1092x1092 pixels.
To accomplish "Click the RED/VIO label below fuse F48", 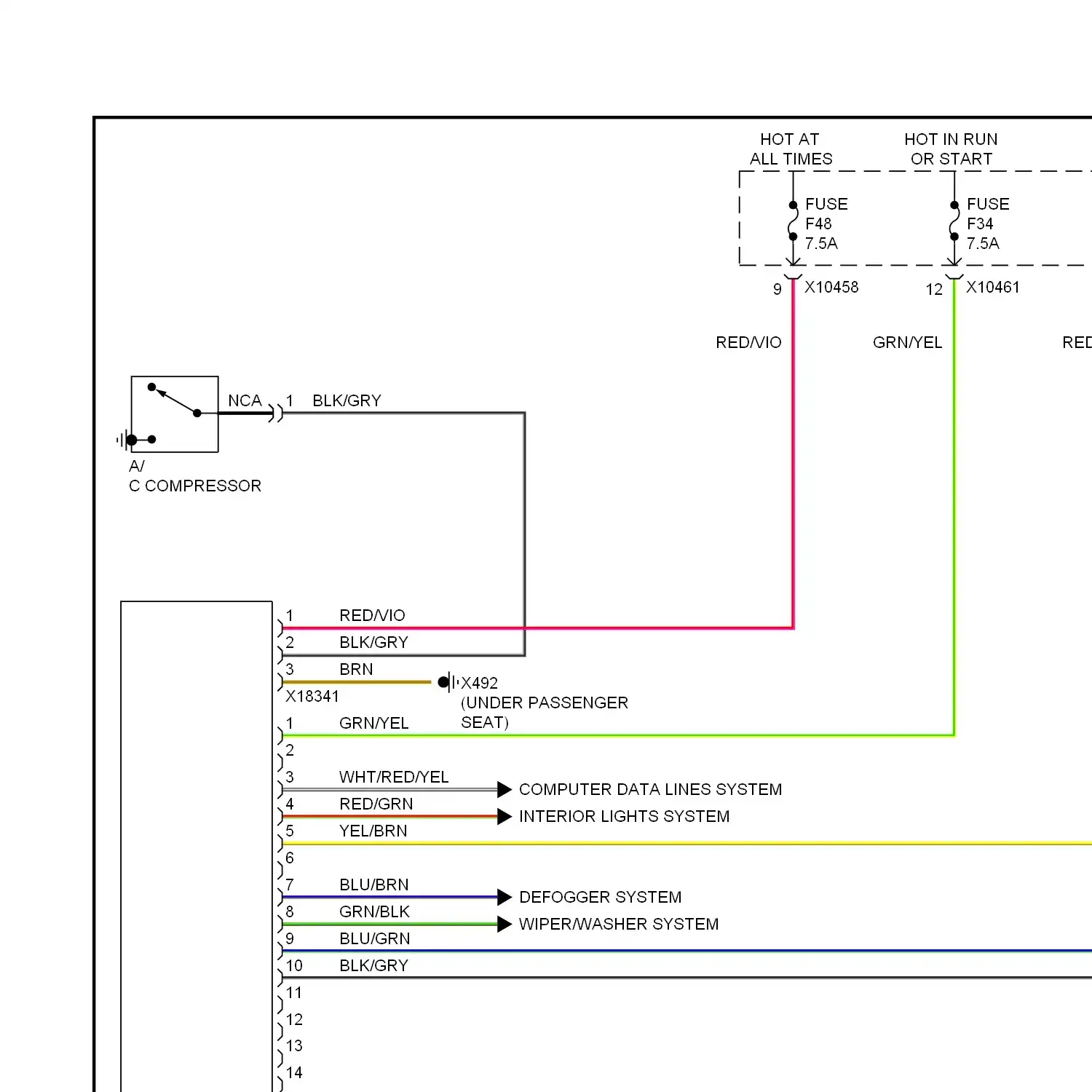I will tap(748, 342).
